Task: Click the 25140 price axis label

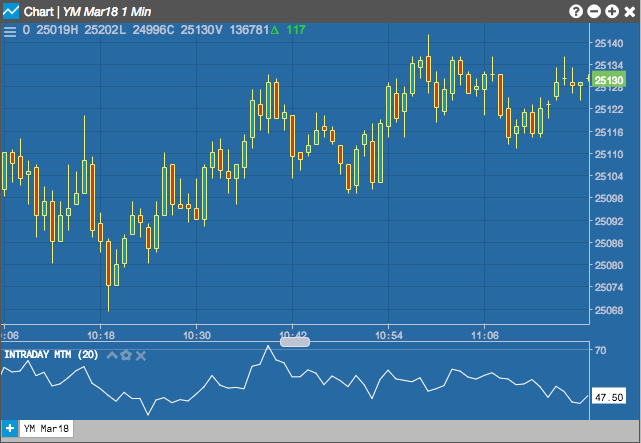Action: pos(609,43)
